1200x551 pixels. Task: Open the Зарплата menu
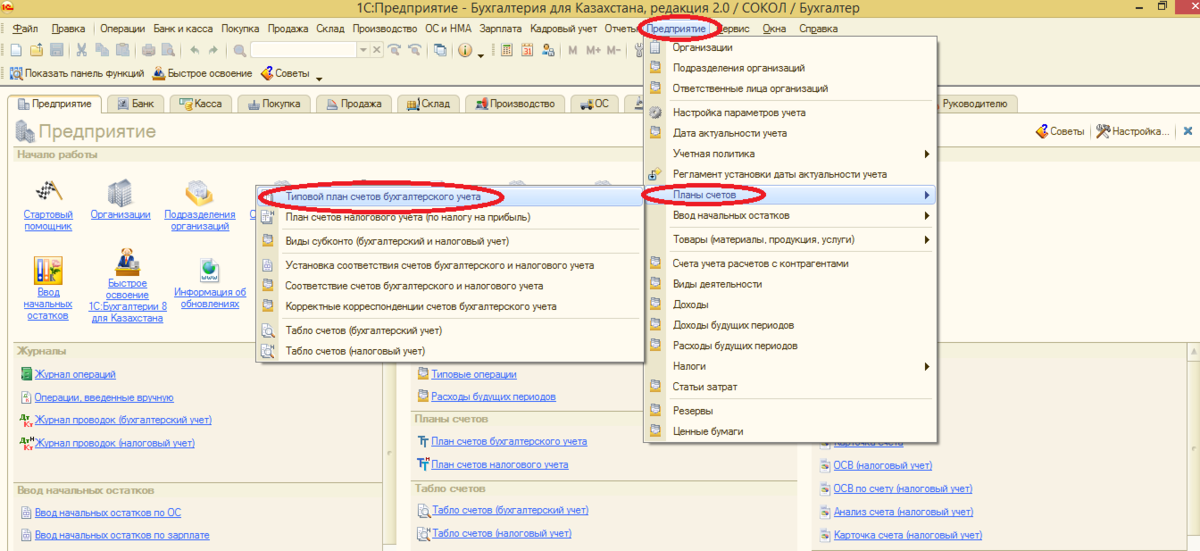pos(501,29)
